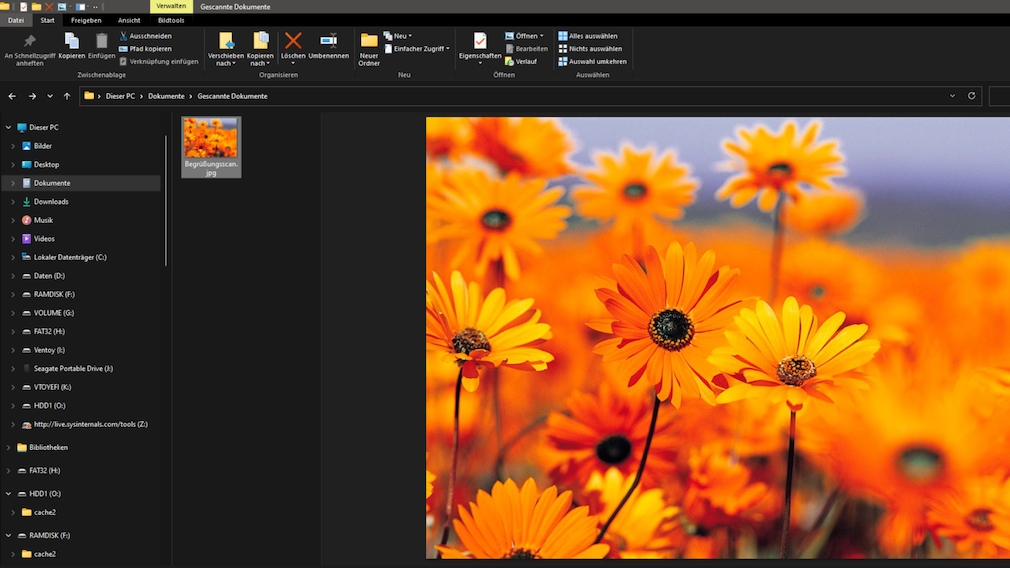Click Pfad kopieren

[x=145, y=49]
